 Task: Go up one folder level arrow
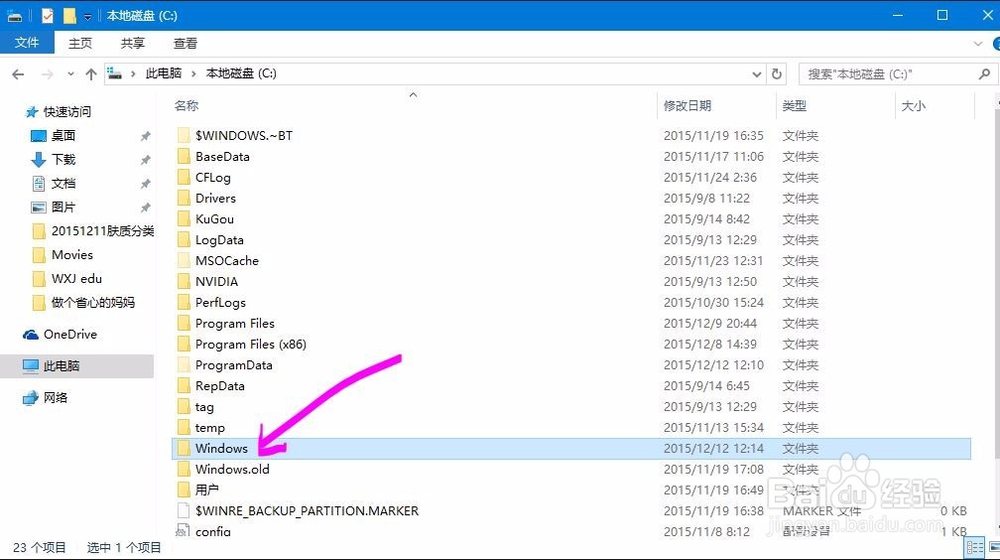pyautogui.click(x=91, y=75)
